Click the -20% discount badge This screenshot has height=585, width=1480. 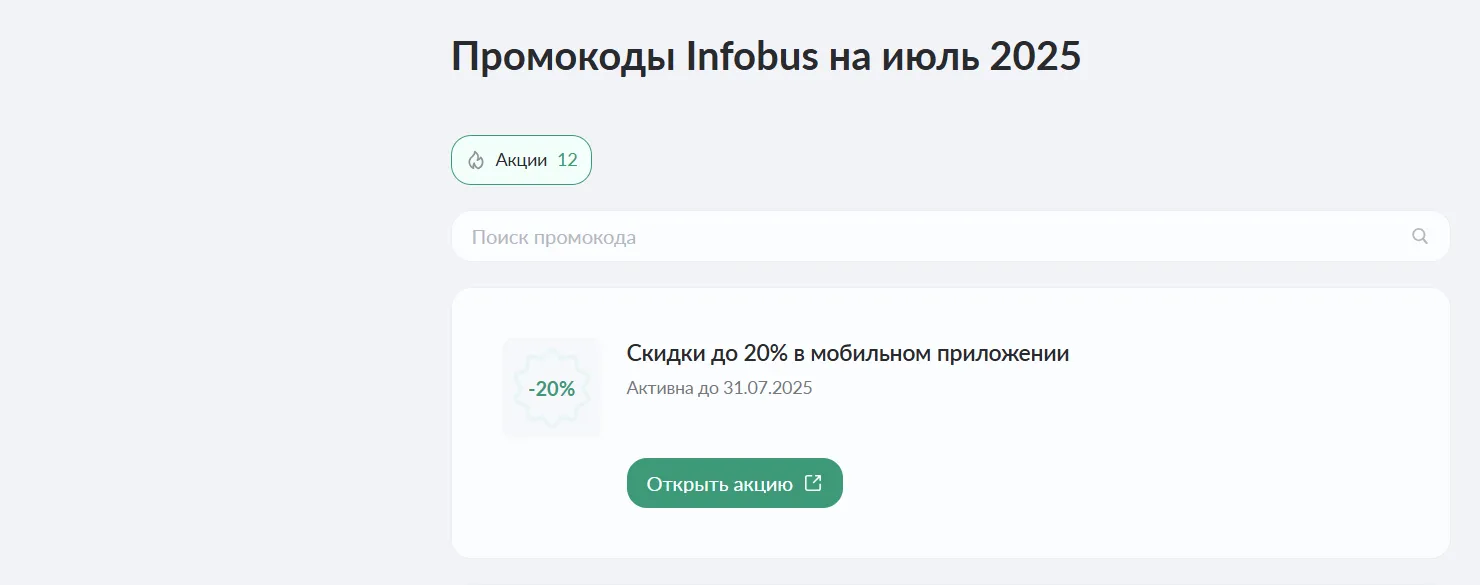[552, 388]
